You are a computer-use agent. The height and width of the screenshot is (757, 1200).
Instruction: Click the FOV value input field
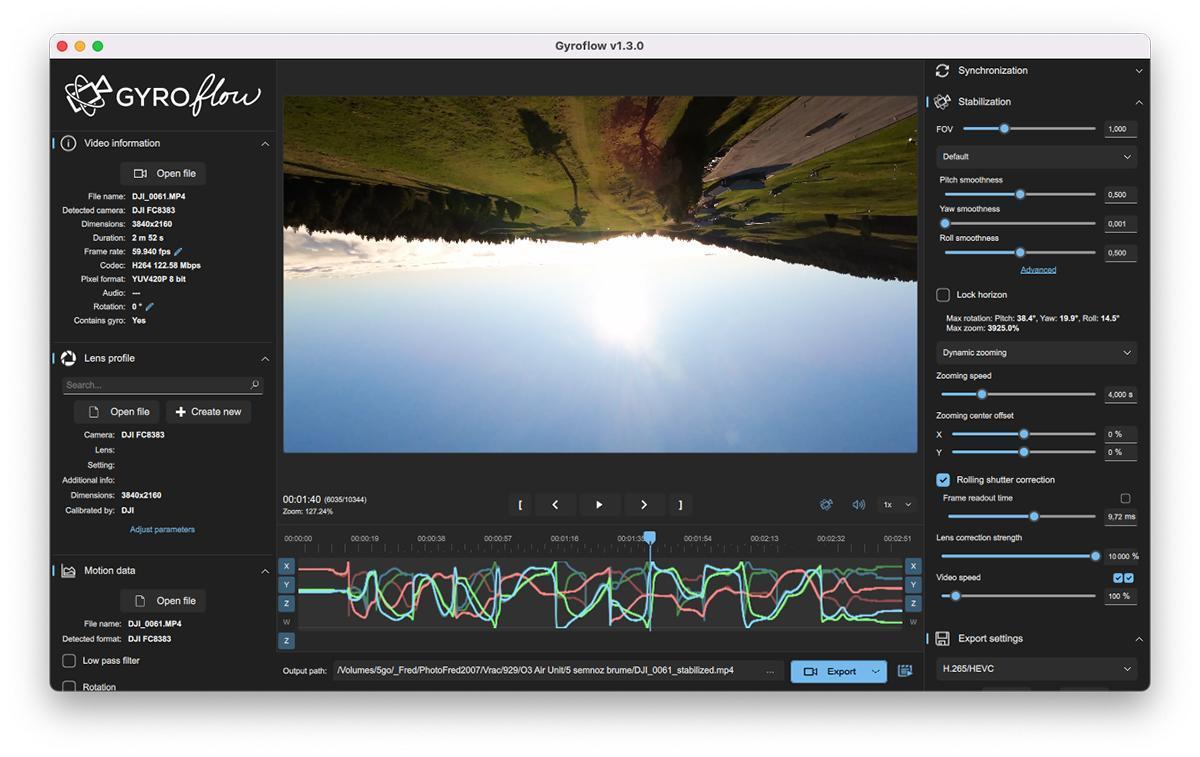[1120, 129]
